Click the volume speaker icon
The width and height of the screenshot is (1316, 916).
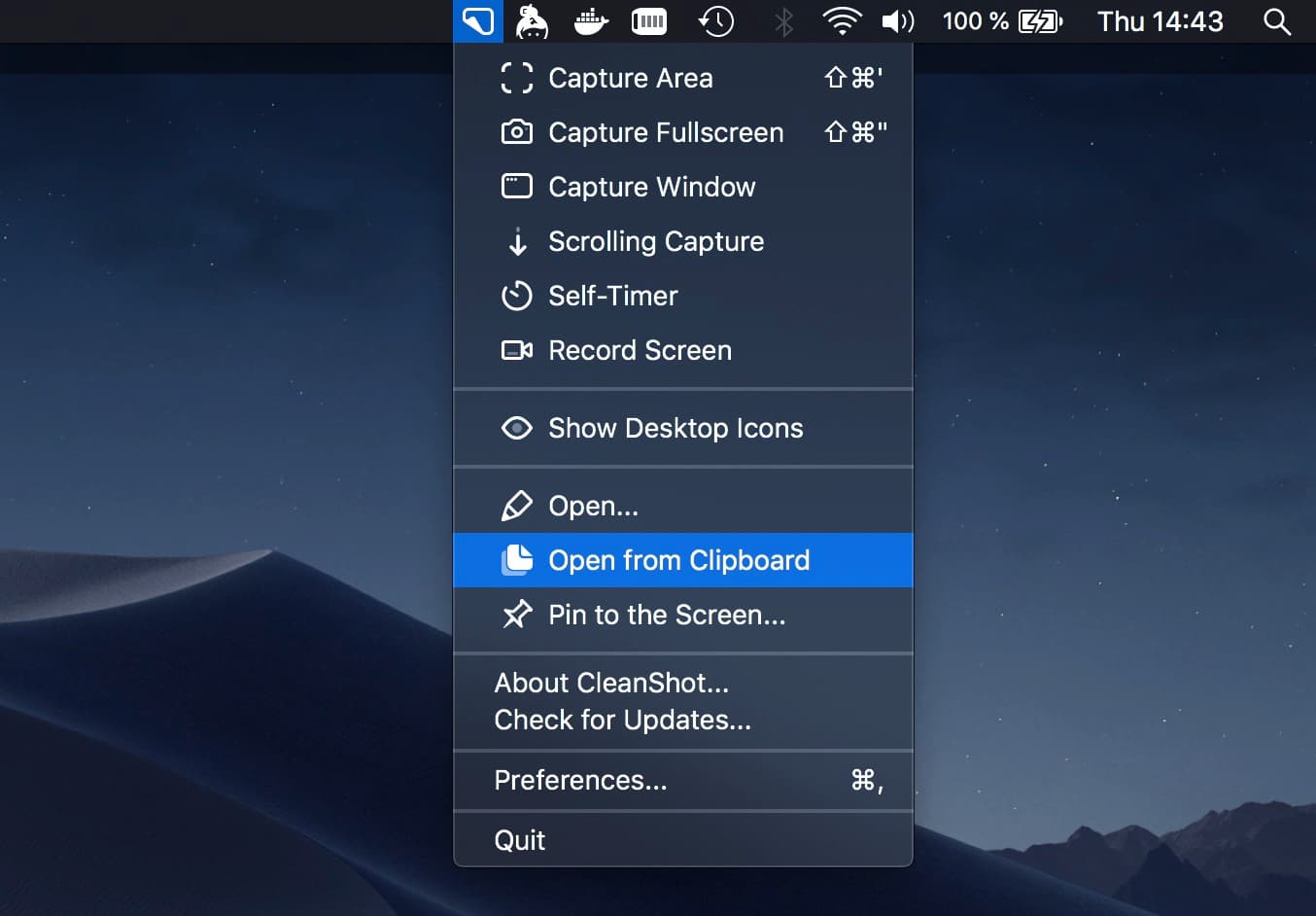click(898, 20)
